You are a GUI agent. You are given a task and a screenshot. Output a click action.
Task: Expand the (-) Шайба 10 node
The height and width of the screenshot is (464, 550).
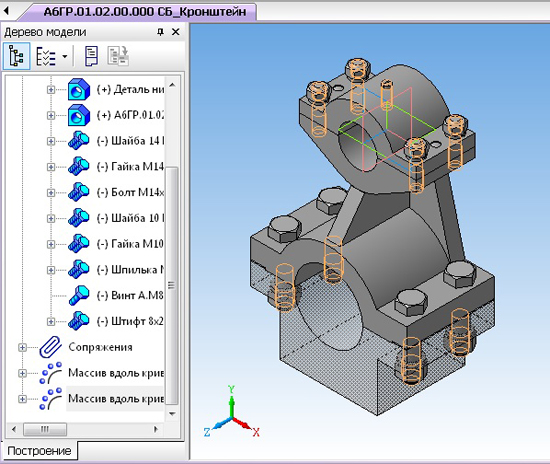point(51,218)
